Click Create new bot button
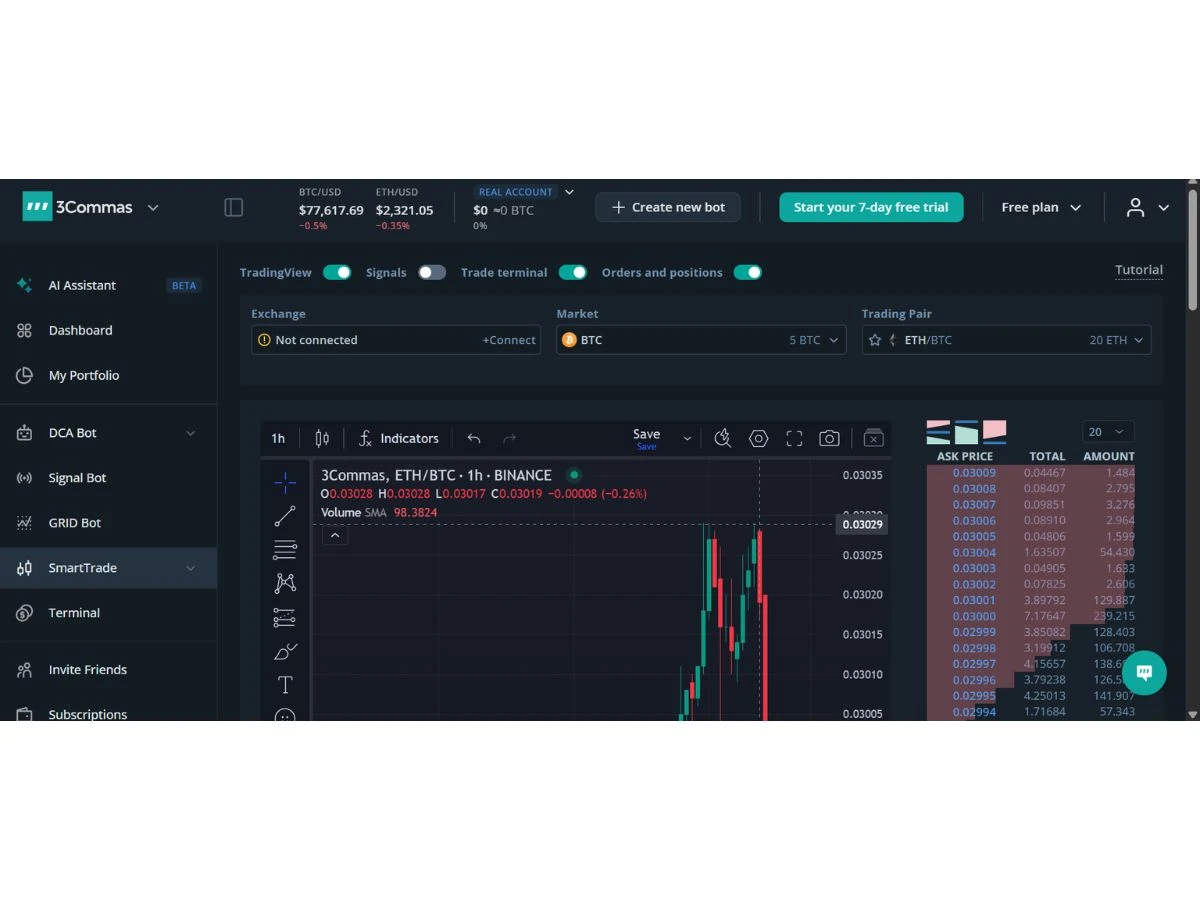This screenshot has height=900, width=1200. pyautogui.click(x=668, y=207)
